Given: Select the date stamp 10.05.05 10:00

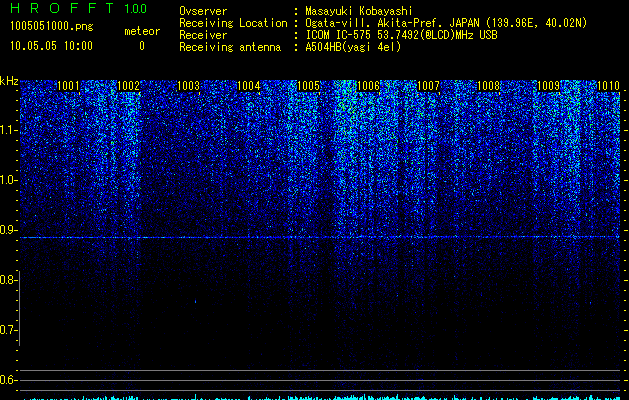Looking at the screenshot, I should (x=51, y=46).
